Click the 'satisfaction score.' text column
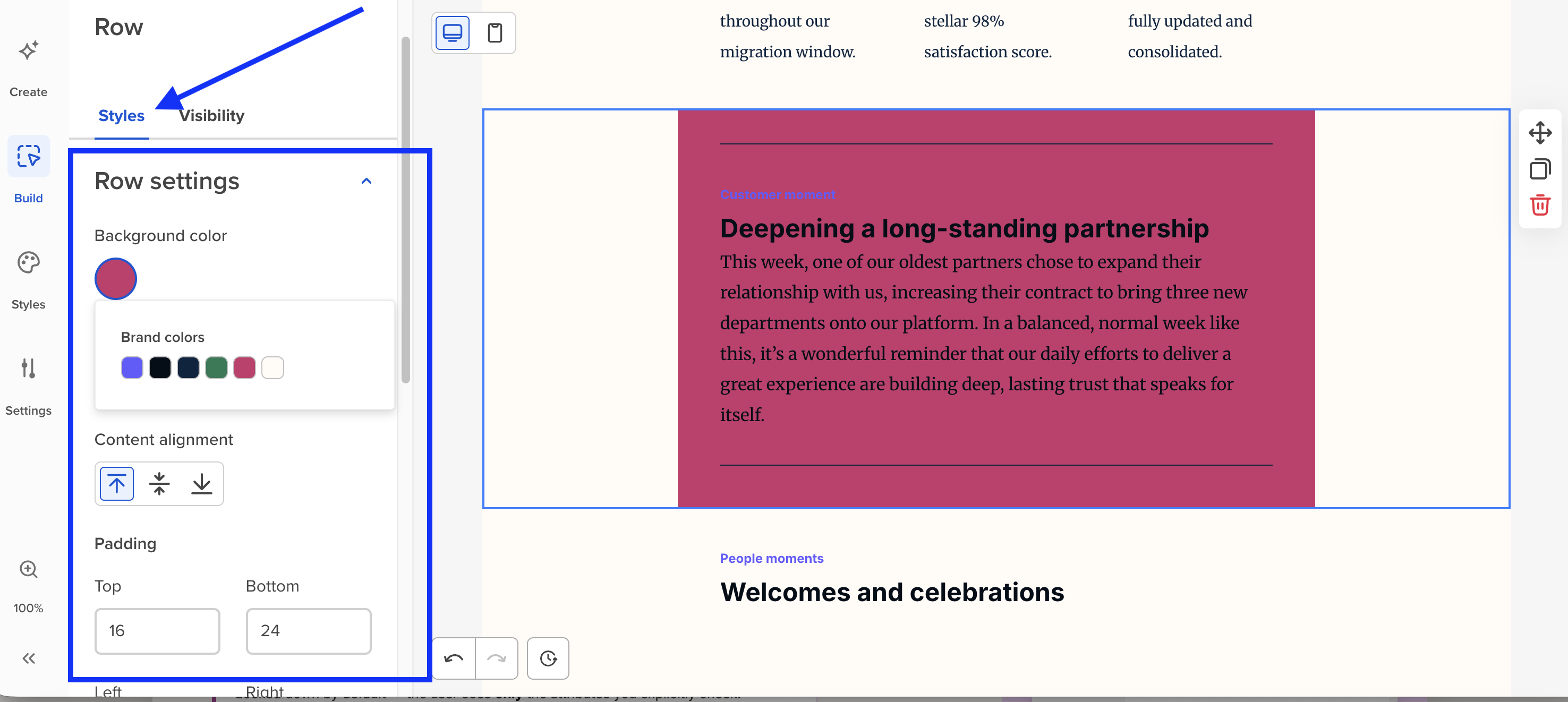1568x702 pixels. 987,53
